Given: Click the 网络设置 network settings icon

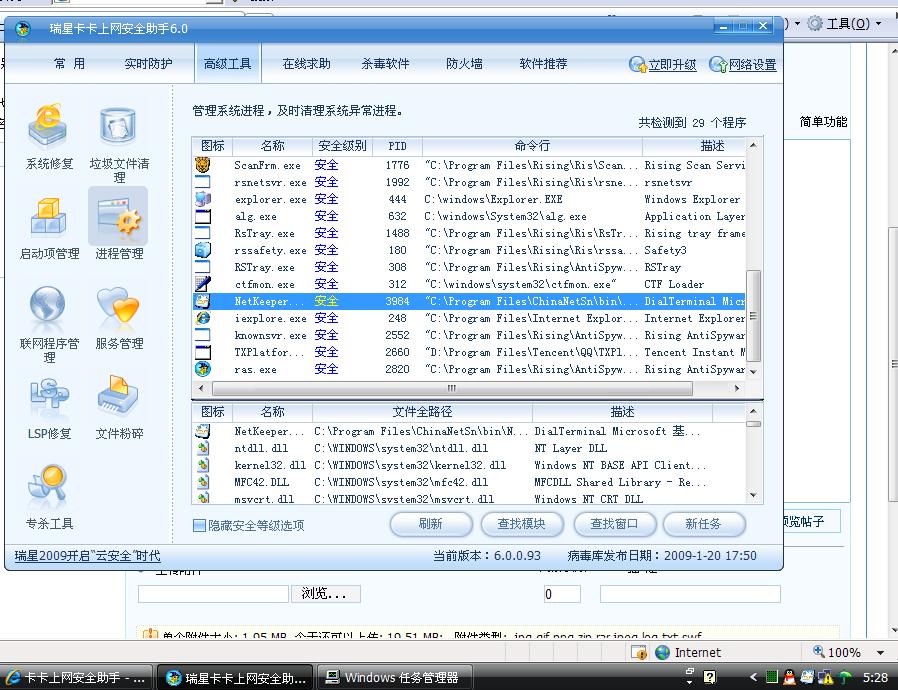Looking at the screenshot, I should pos(718,64).
